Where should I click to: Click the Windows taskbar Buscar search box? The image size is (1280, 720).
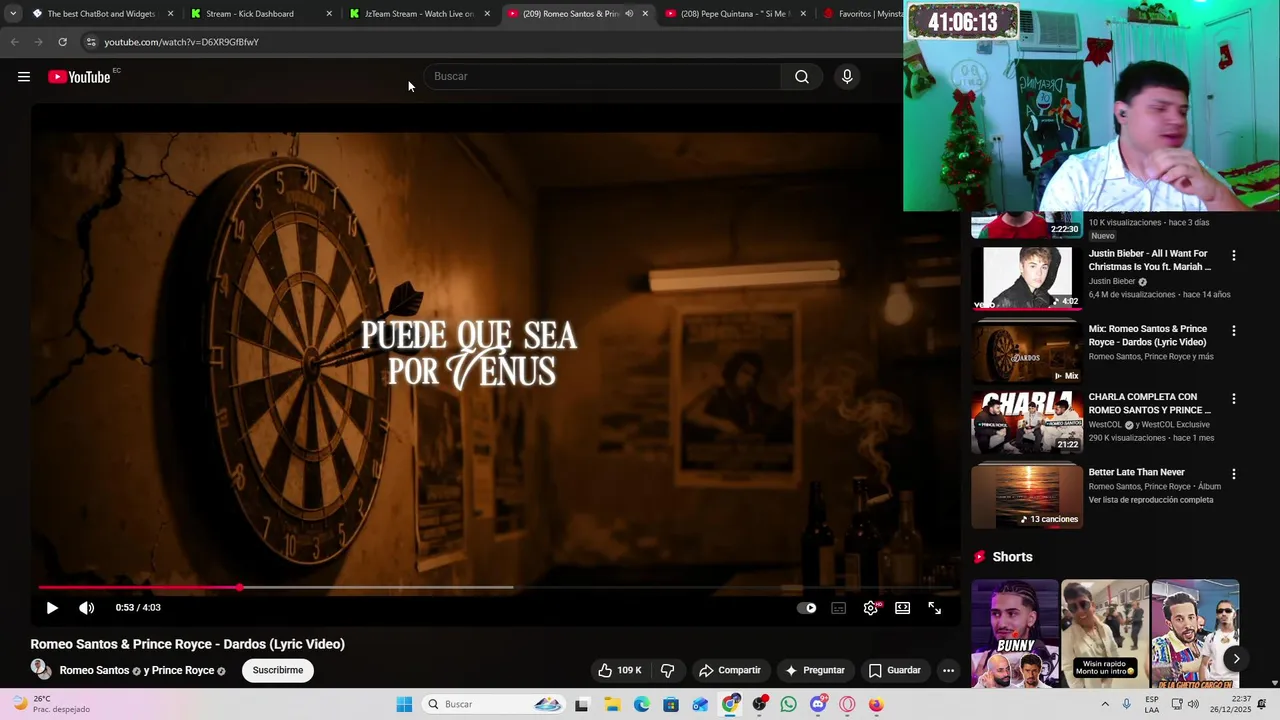point(494,704)
